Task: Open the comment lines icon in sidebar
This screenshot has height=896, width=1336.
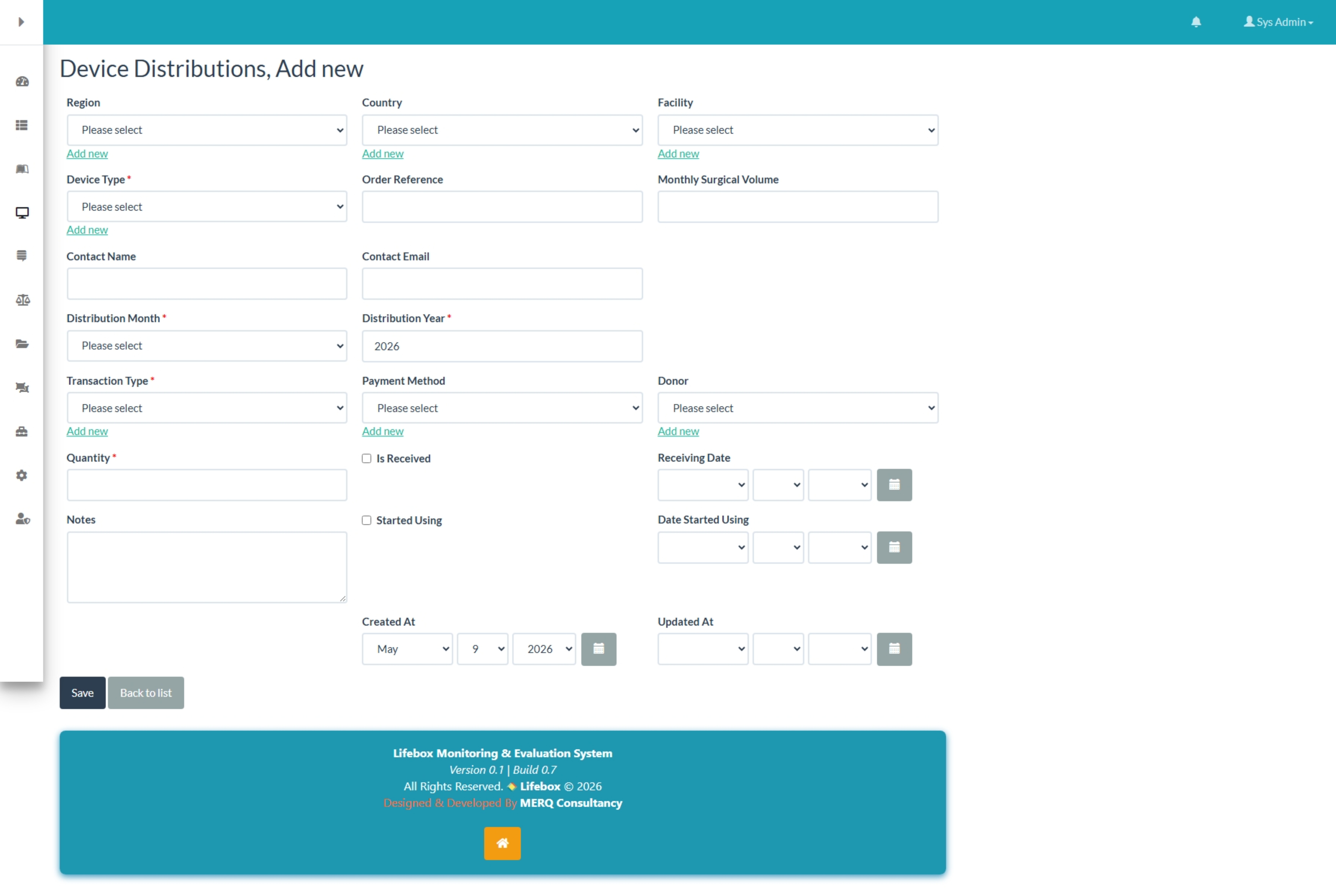Action: (22, 256)
